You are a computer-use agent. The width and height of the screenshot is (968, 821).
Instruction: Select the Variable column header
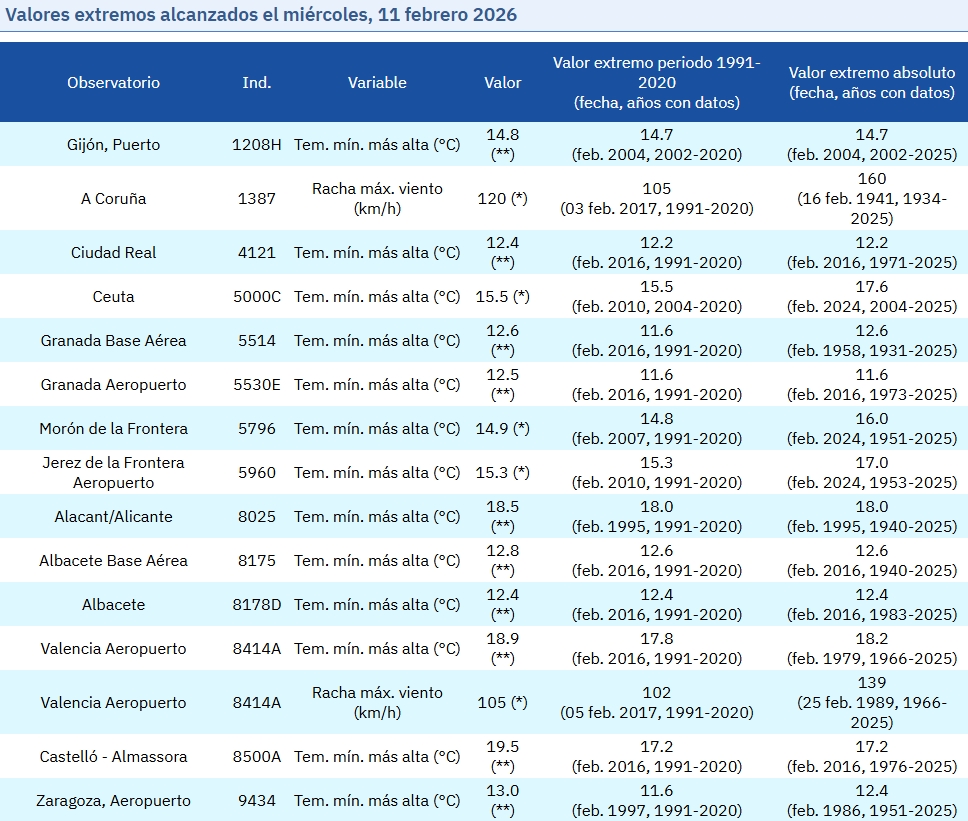coord(377,83)
